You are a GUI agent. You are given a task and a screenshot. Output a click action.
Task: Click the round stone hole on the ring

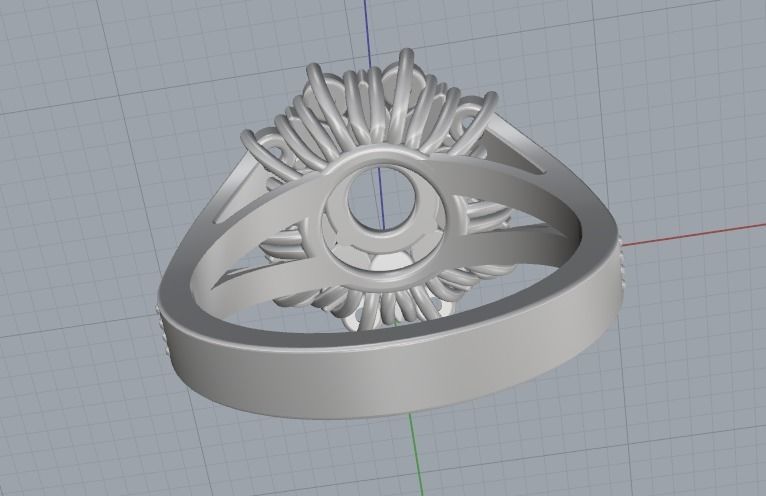382,200
